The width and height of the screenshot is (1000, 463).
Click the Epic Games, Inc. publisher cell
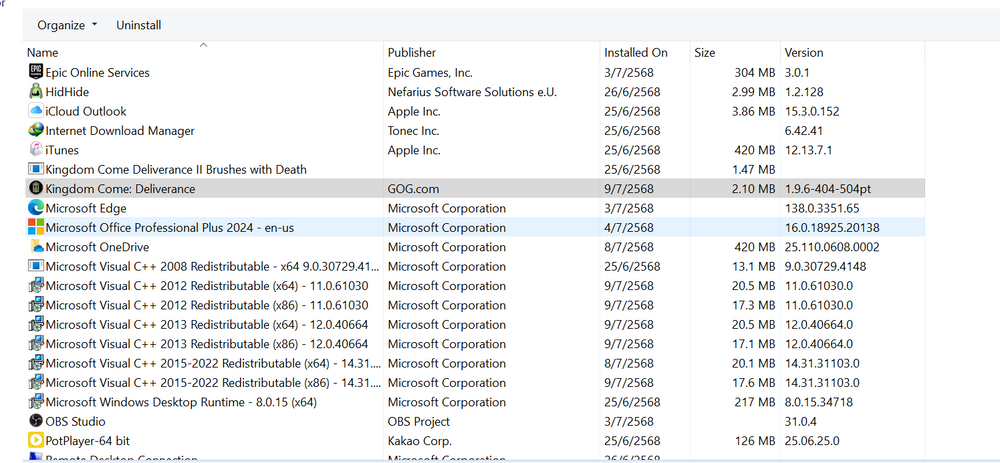coord(430,73)
